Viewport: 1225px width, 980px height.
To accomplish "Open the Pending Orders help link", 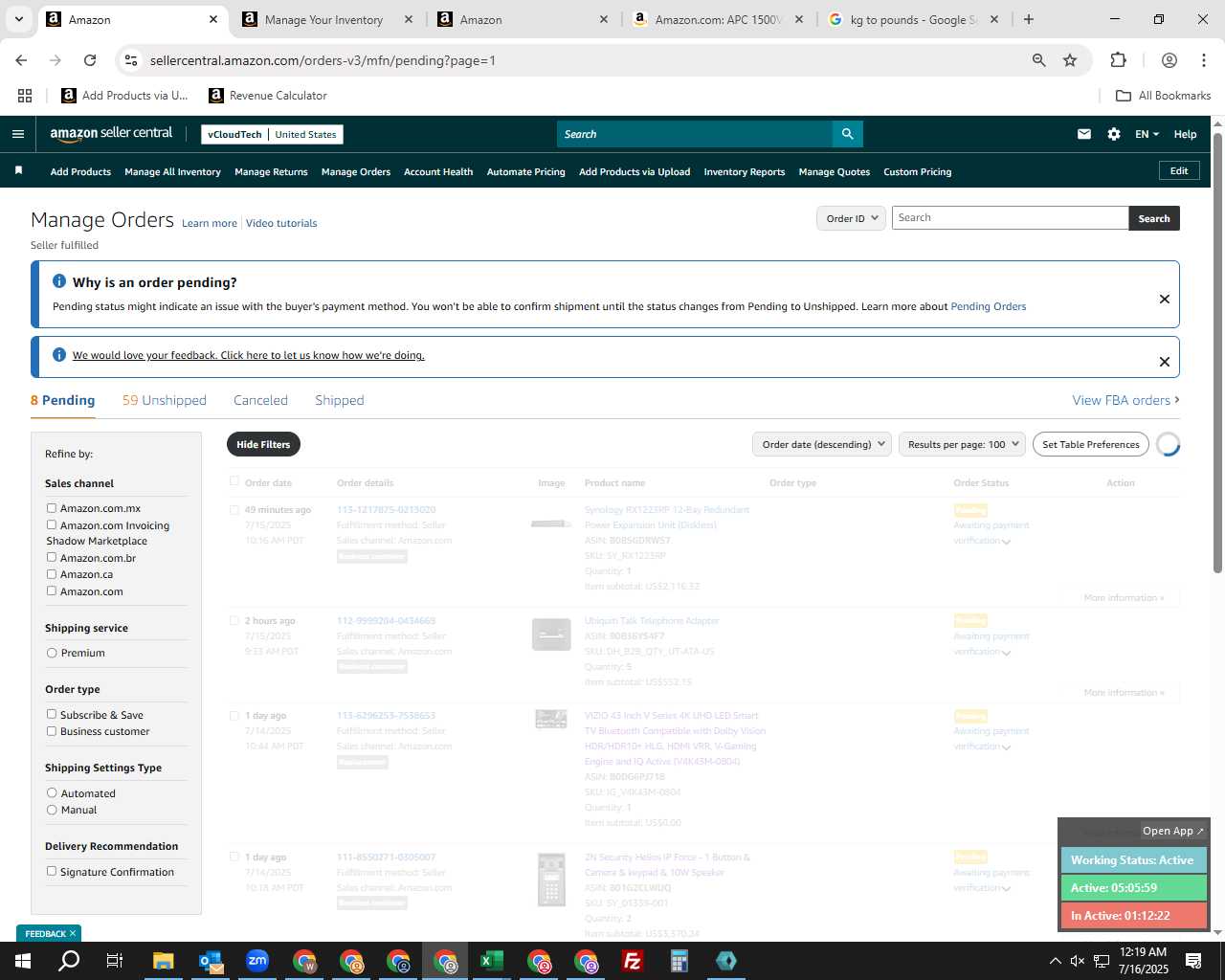I will 988,306.
